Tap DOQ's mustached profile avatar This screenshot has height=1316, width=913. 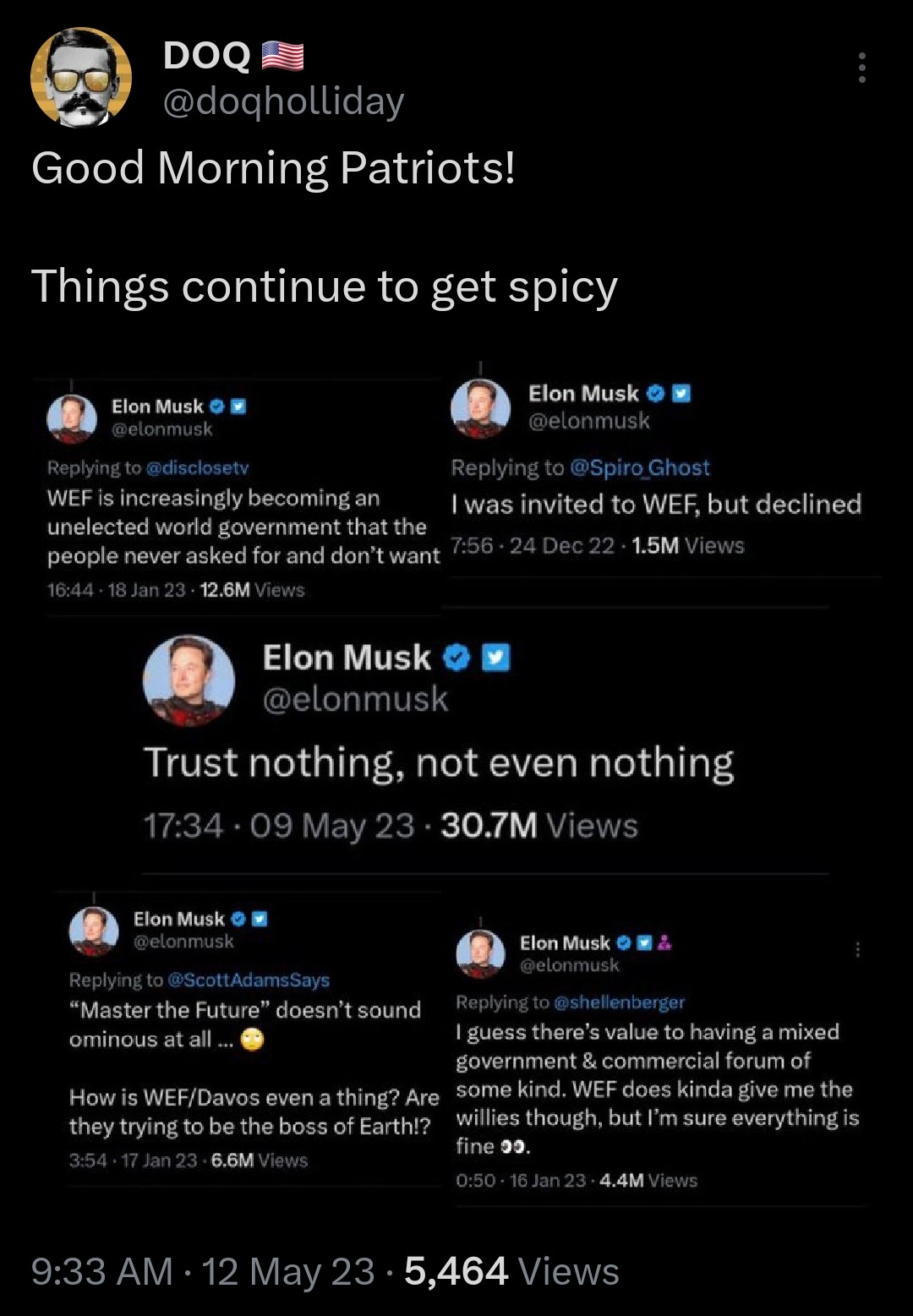click(81, 78)
